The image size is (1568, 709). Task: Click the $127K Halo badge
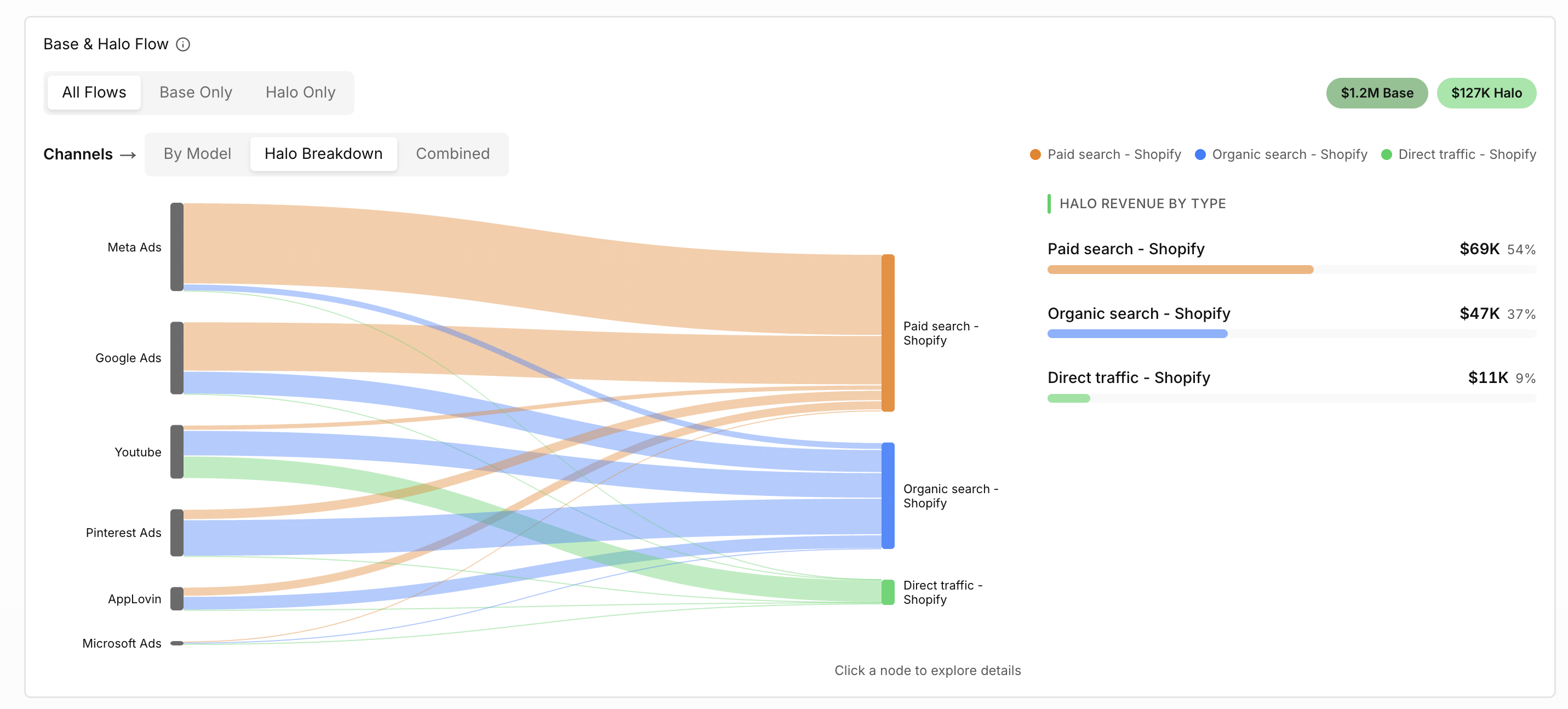1486,93
